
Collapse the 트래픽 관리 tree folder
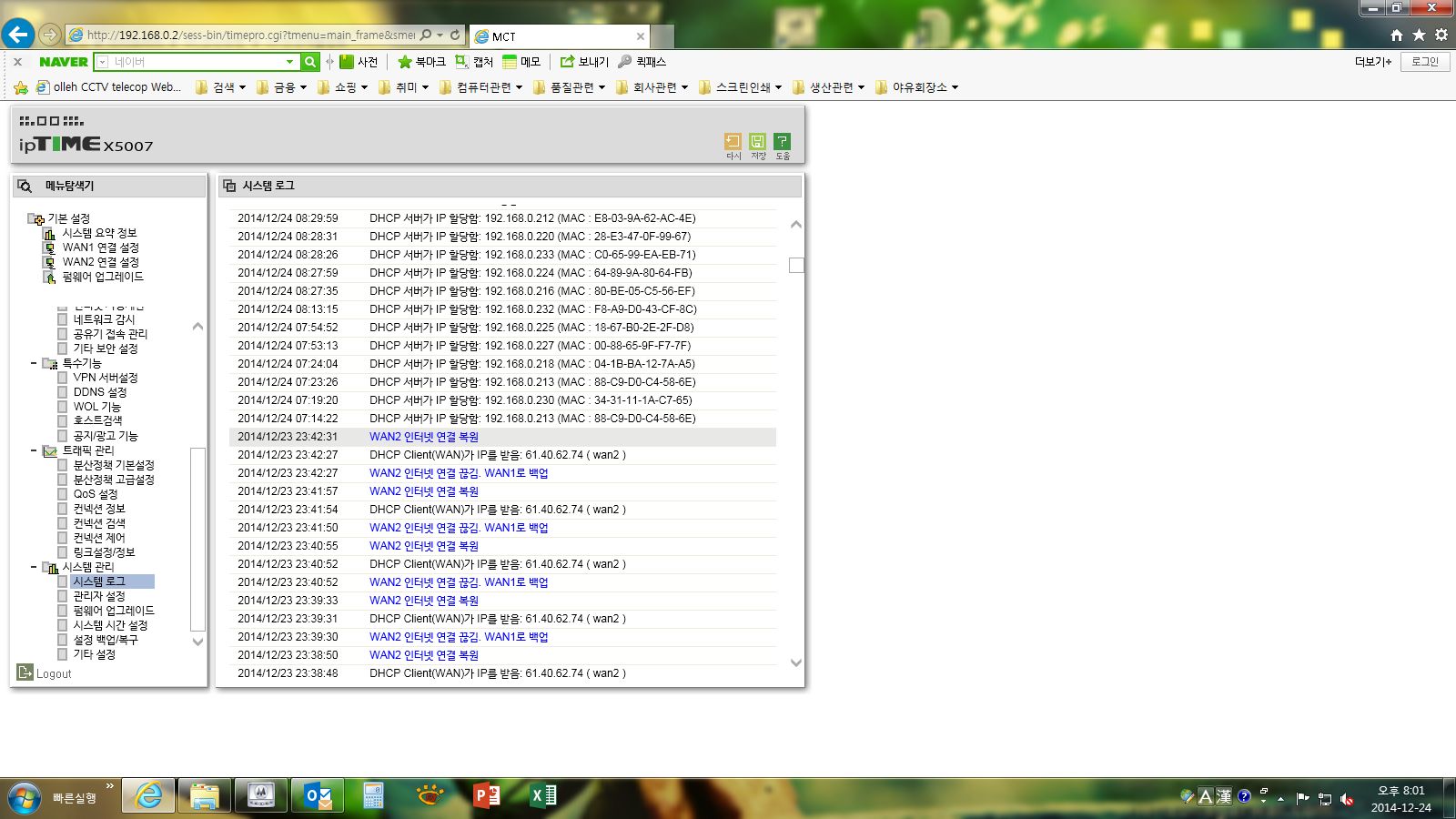click(35, 450)
